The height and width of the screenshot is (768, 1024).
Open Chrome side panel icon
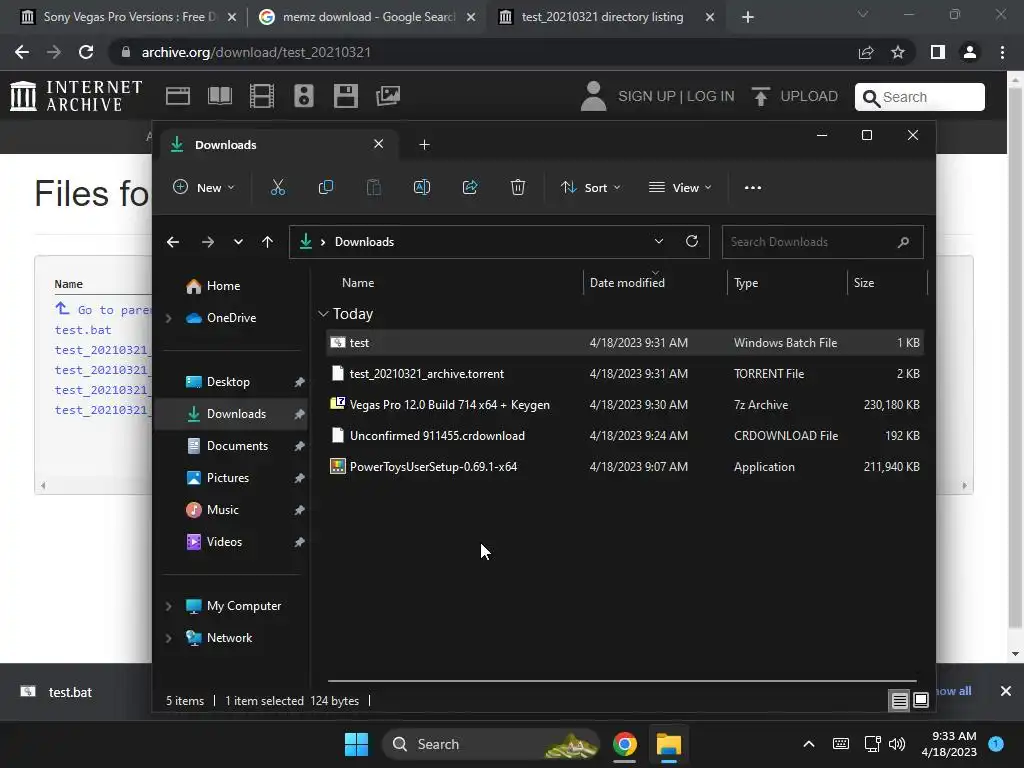(938, 52)
